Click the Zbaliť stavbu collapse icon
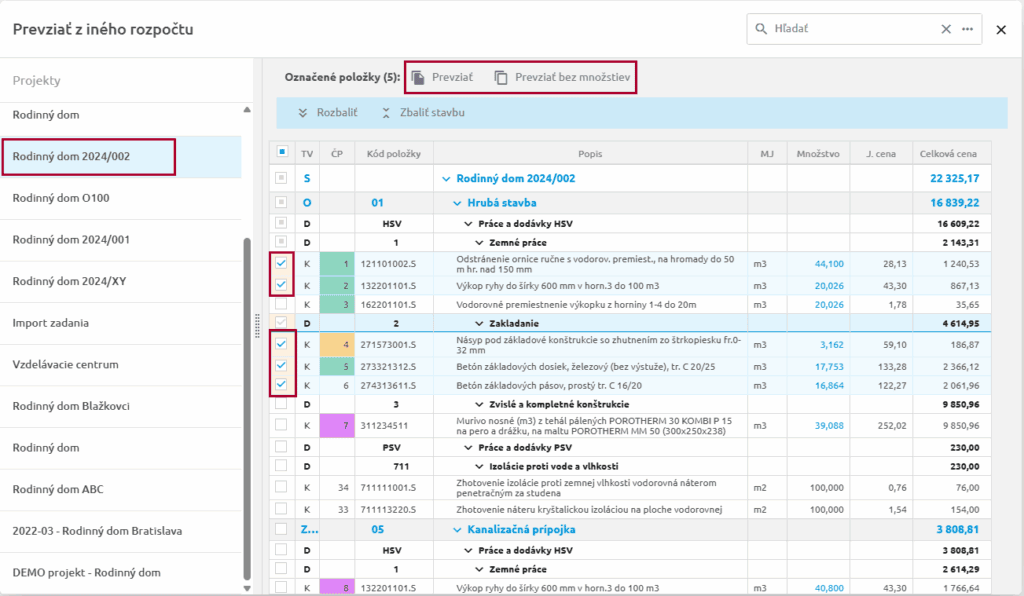 coord(385,113)
